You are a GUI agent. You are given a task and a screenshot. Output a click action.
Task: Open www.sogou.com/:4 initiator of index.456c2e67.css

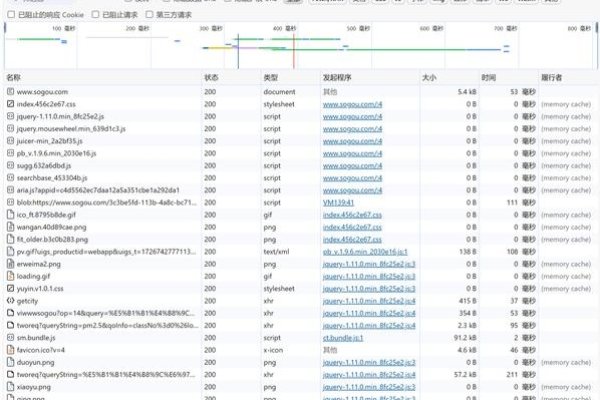(352, 104)
